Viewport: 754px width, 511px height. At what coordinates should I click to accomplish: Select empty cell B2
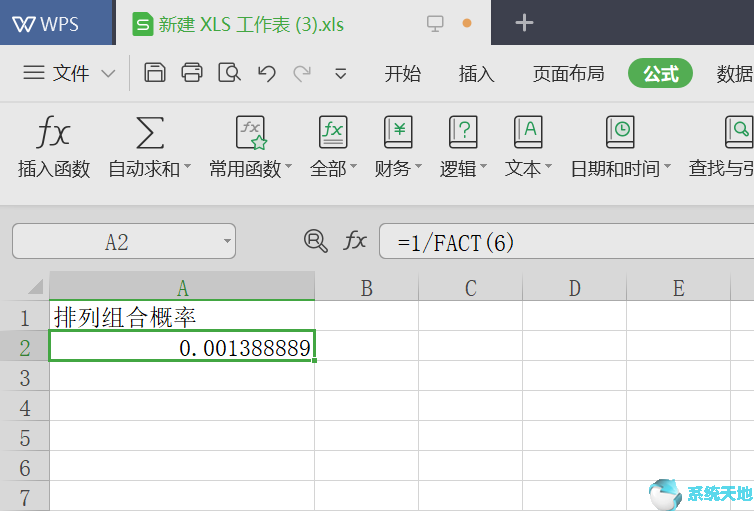pyautogui.click(x=367, y=346)
